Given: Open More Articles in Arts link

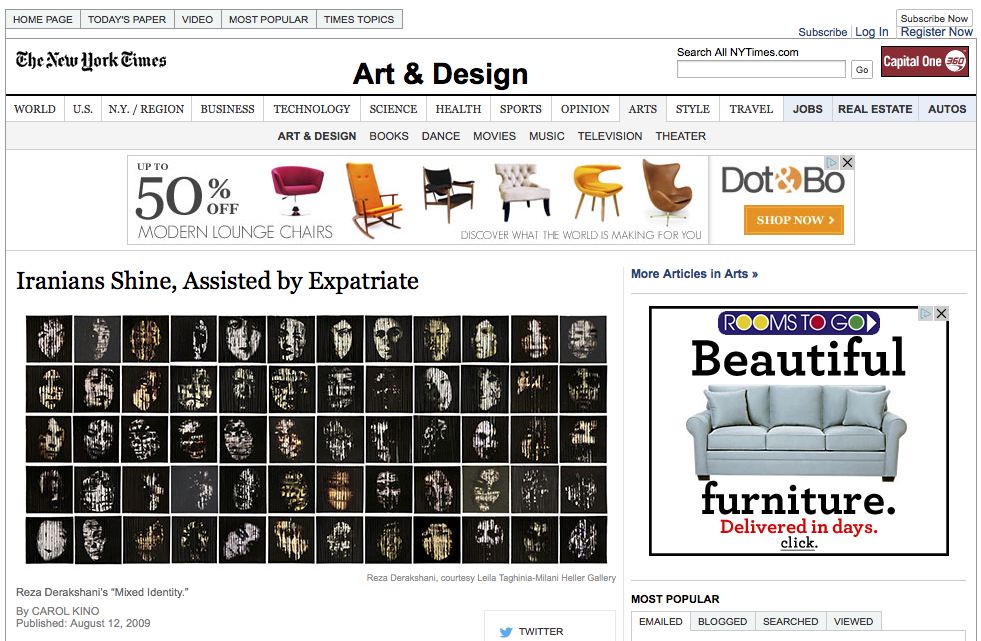Looking at the screenshot, I should [694, 274].
